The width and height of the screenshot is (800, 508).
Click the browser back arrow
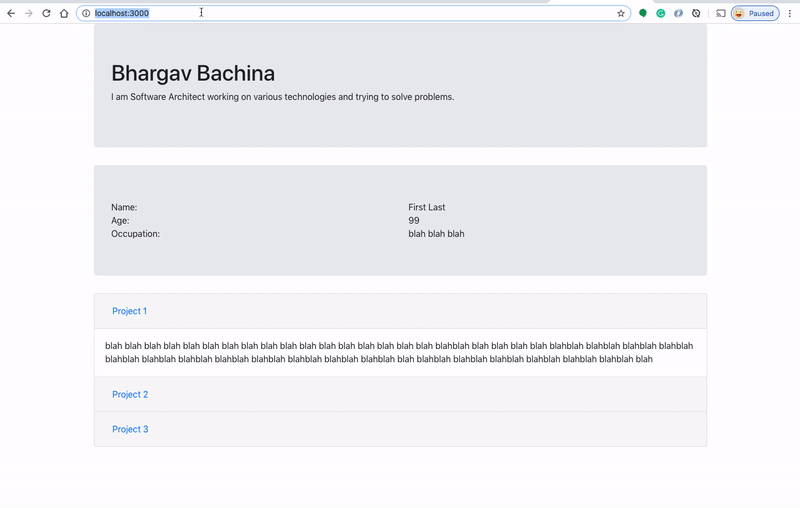point(11,13)
